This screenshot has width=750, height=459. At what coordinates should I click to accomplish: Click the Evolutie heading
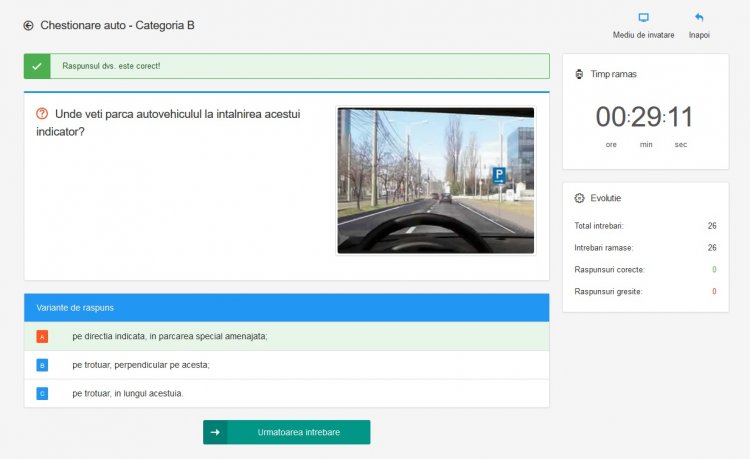pyautogui.click(x=606, y=198)
